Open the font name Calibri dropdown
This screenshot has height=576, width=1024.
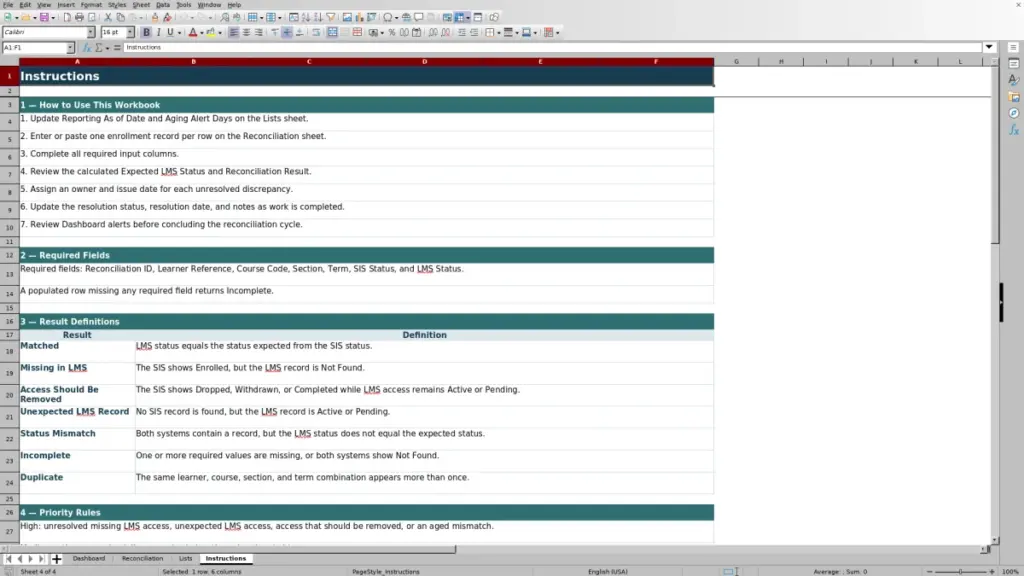point(91,32)
